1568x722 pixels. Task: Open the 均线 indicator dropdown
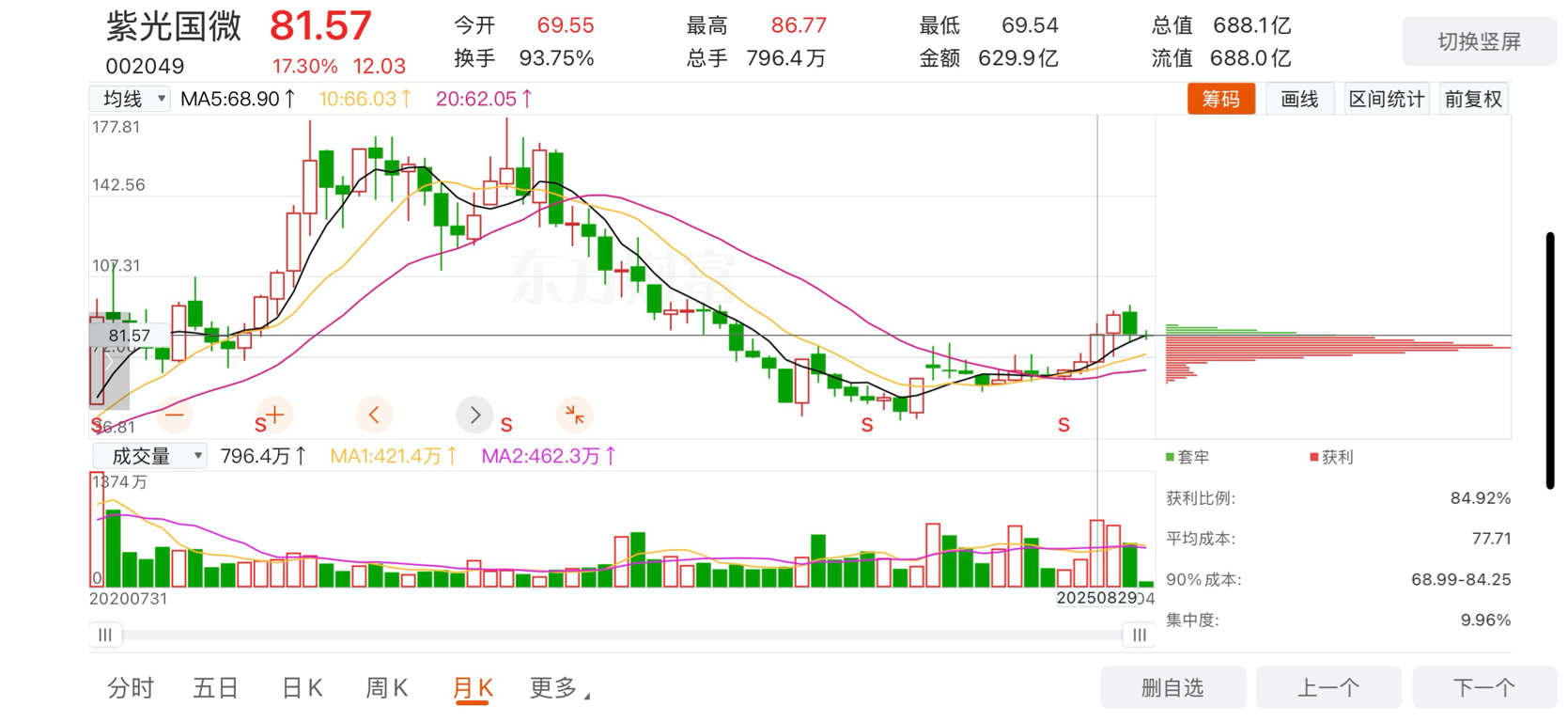tap(130, 99)
